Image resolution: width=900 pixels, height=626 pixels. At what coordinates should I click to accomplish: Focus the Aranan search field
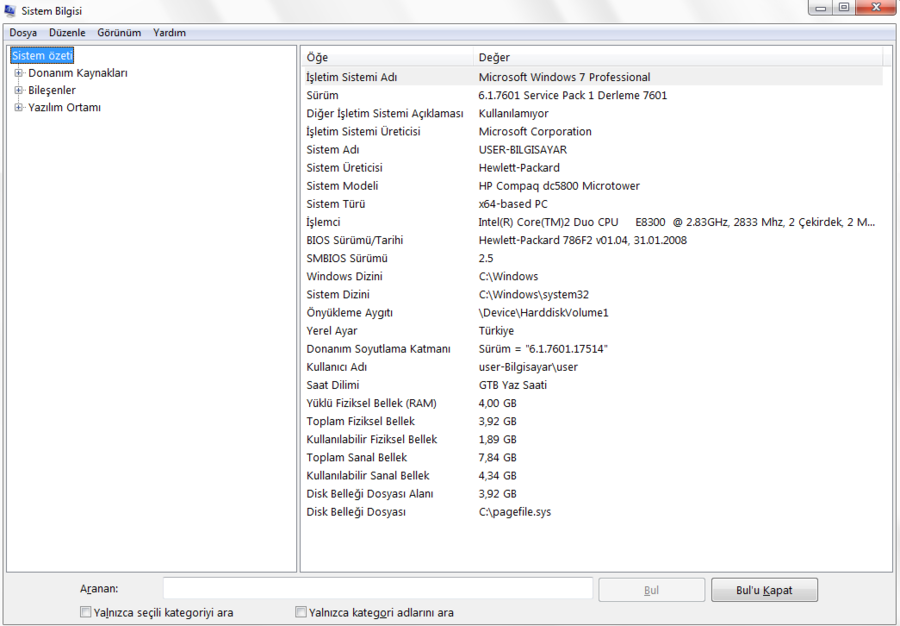click(378, 589)
